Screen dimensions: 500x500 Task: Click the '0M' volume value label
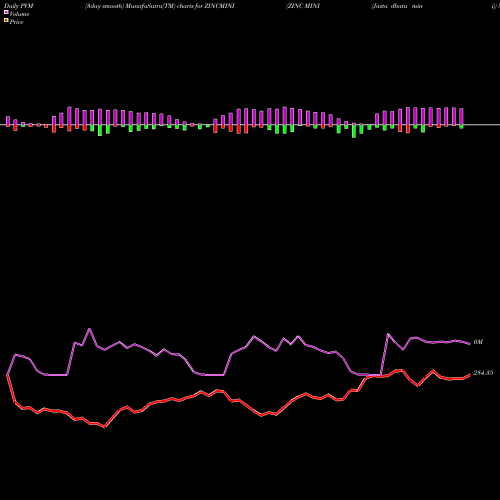pos(478,342)
